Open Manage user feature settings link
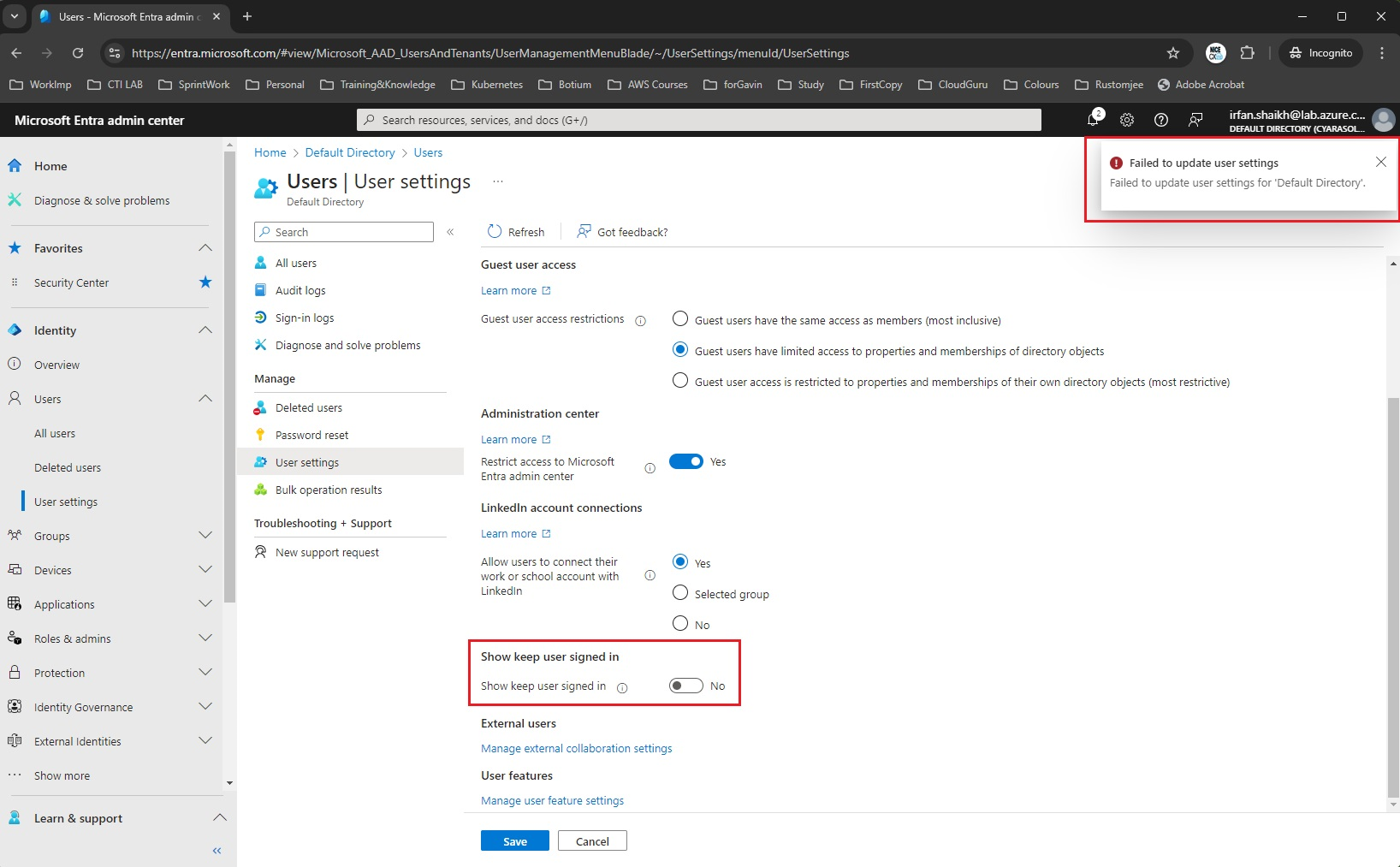 point(552,800)
